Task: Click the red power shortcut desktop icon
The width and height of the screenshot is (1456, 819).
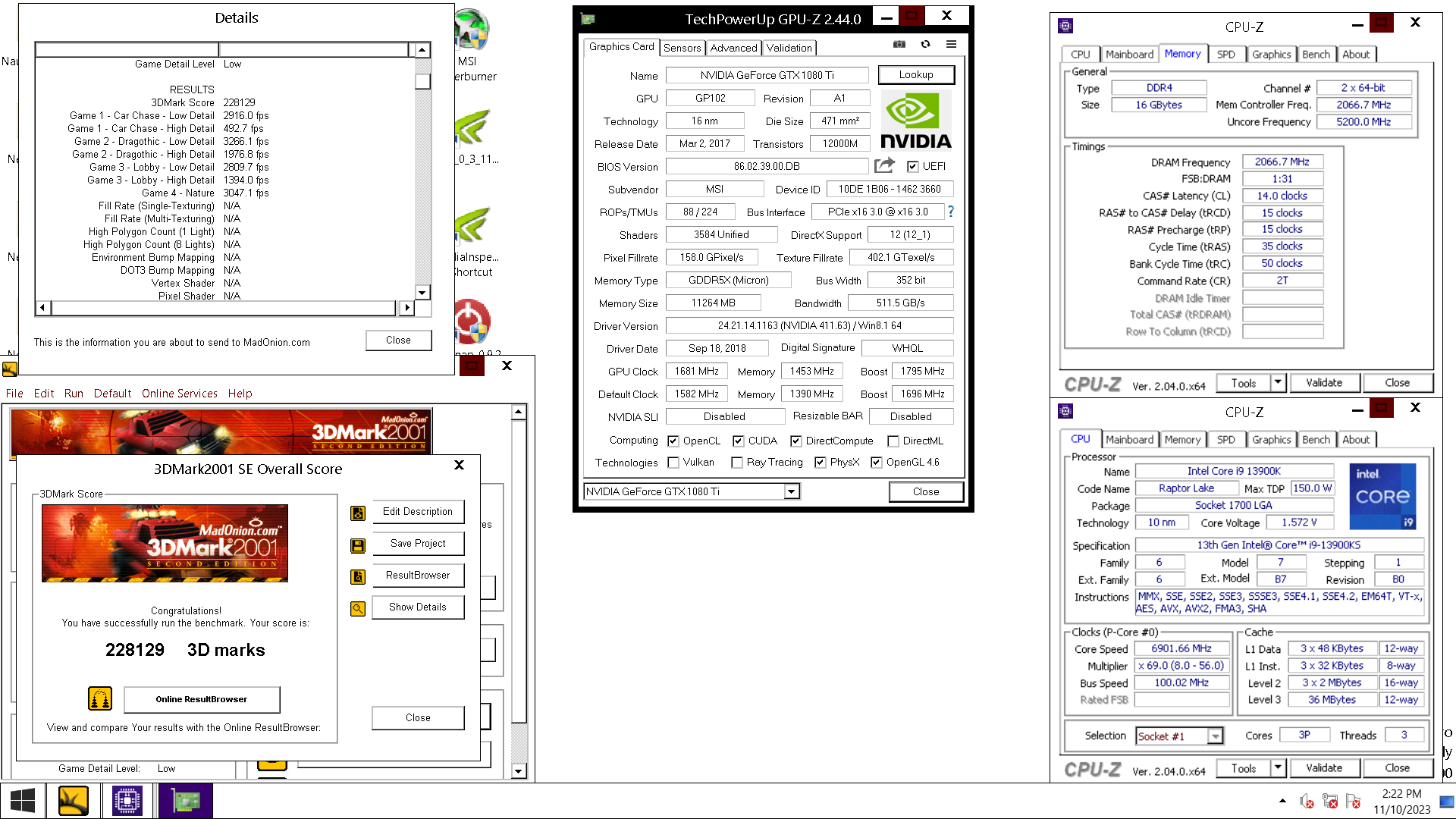Action: (x=472, y=320)
